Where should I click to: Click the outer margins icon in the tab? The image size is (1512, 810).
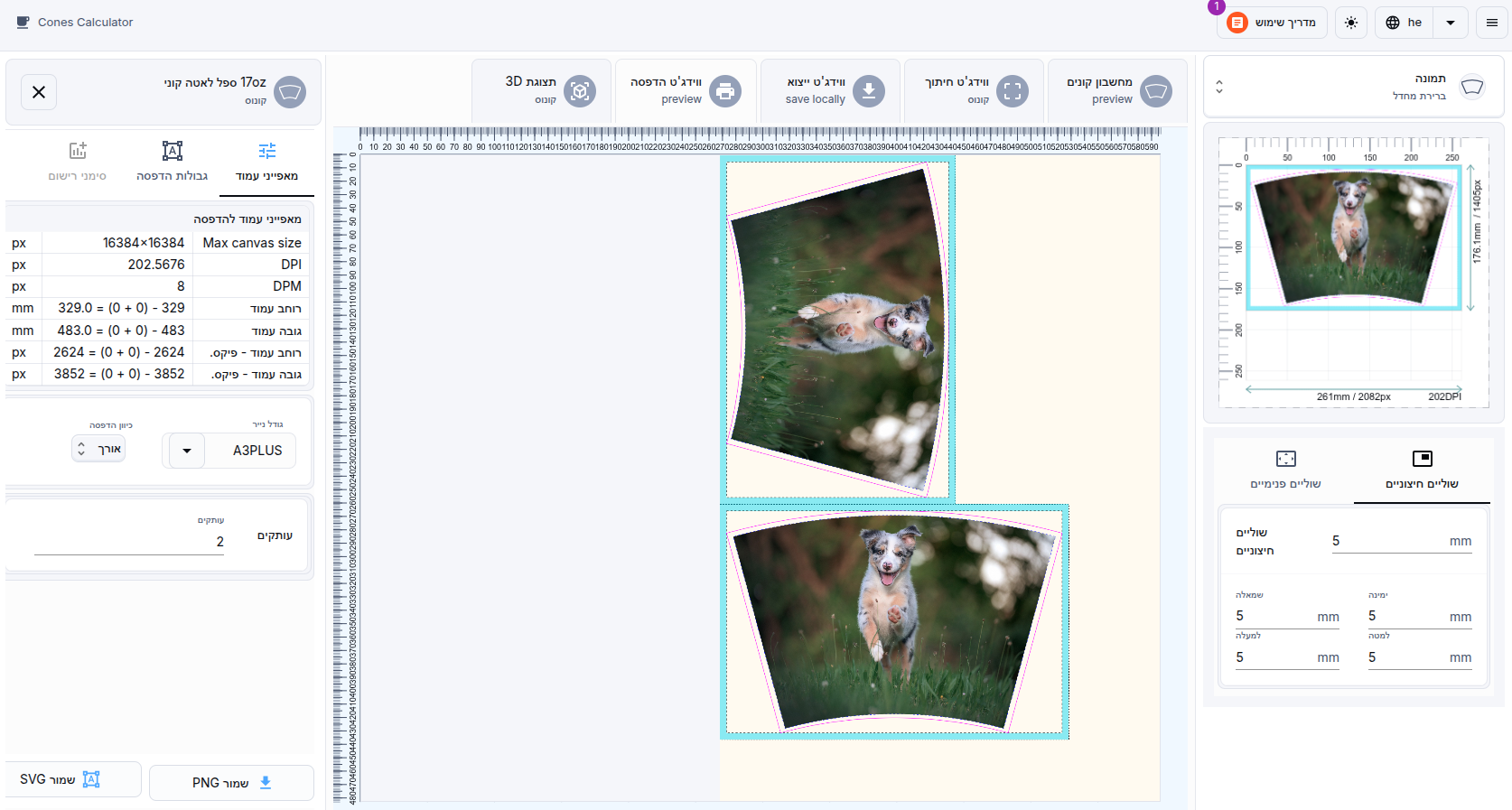click(1423, 459)
